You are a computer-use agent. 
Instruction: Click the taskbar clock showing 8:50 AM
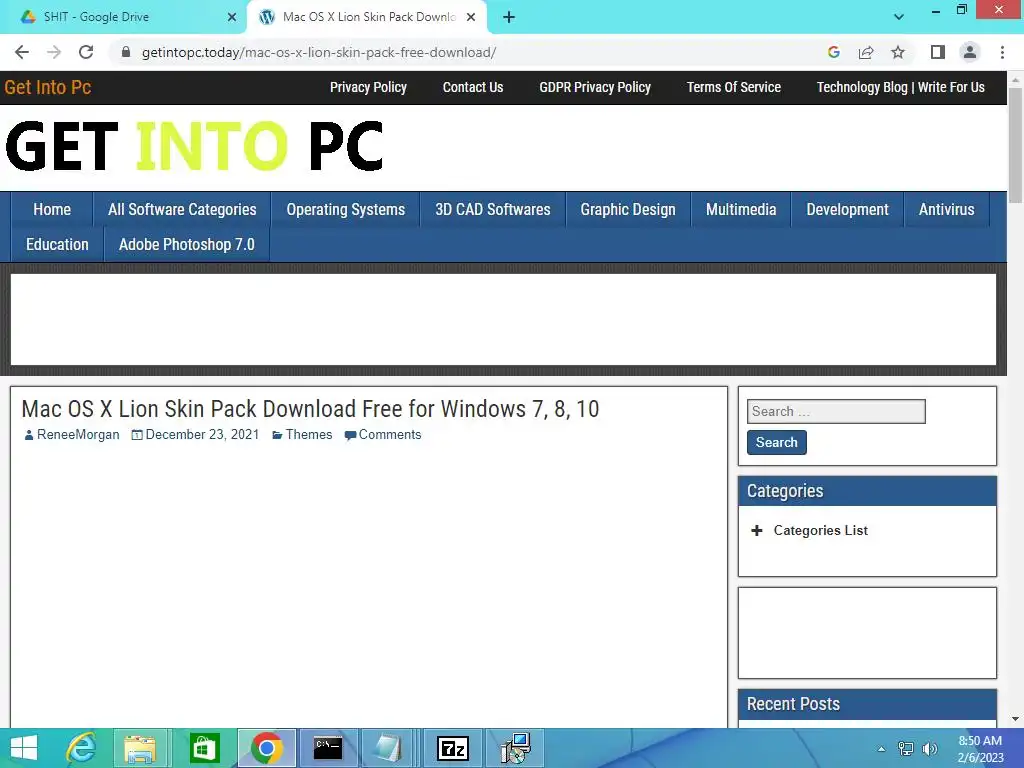980,749
